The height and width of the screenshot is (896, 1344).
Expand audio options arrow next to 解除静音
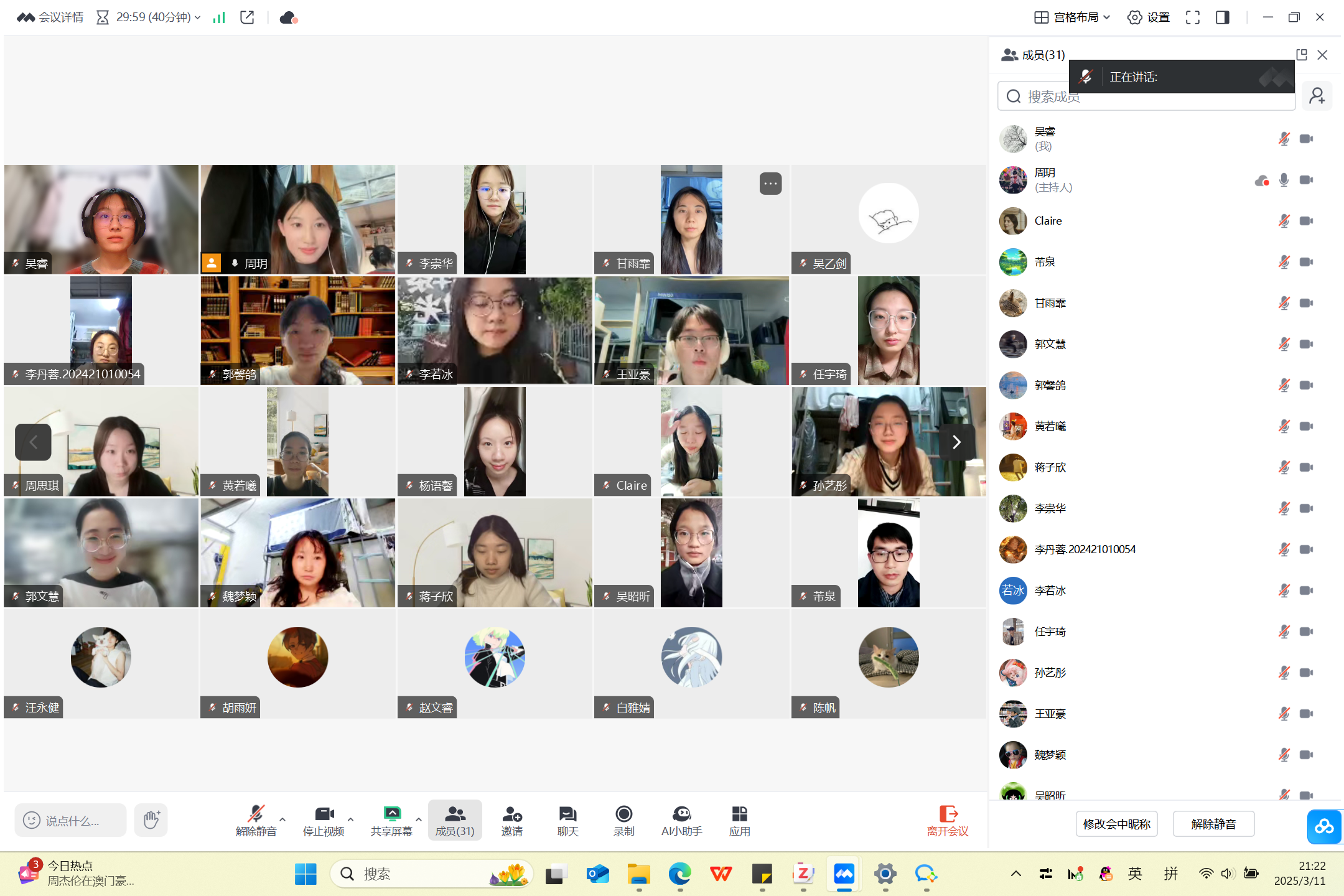point(282,819)
